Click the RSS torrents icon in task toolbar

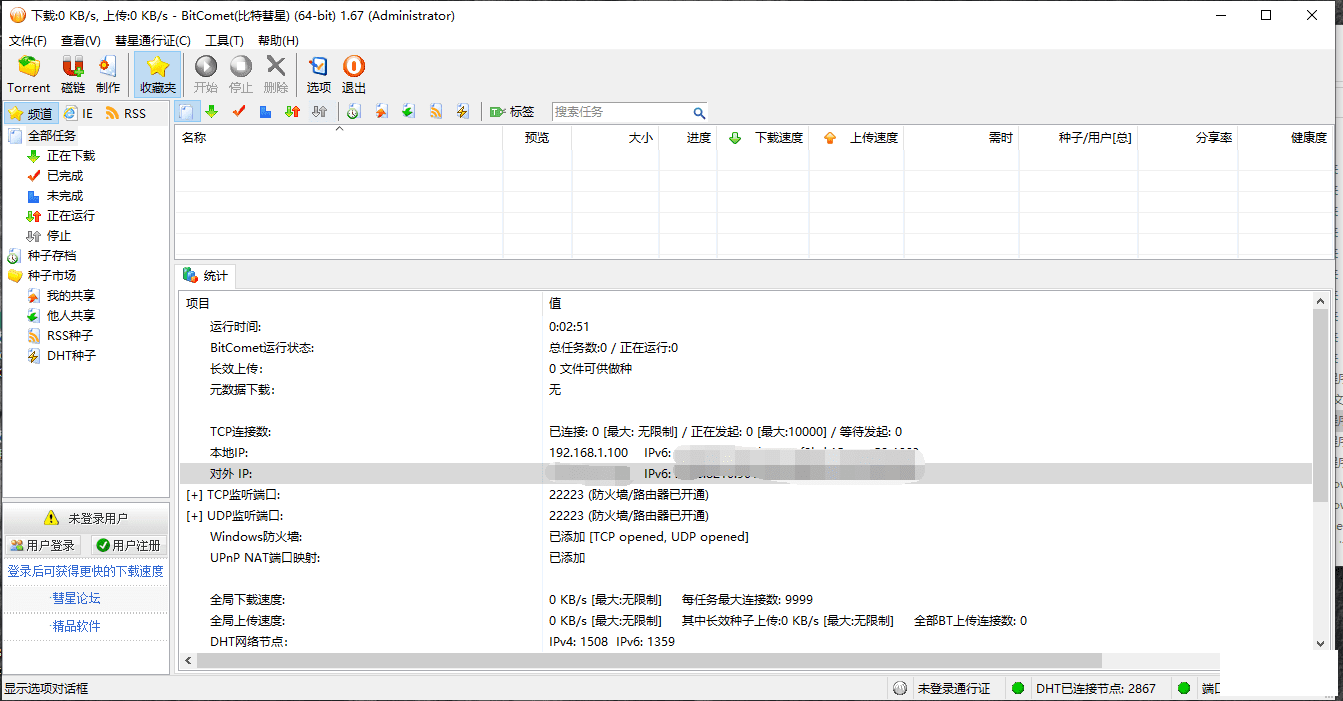click(436, 112)
